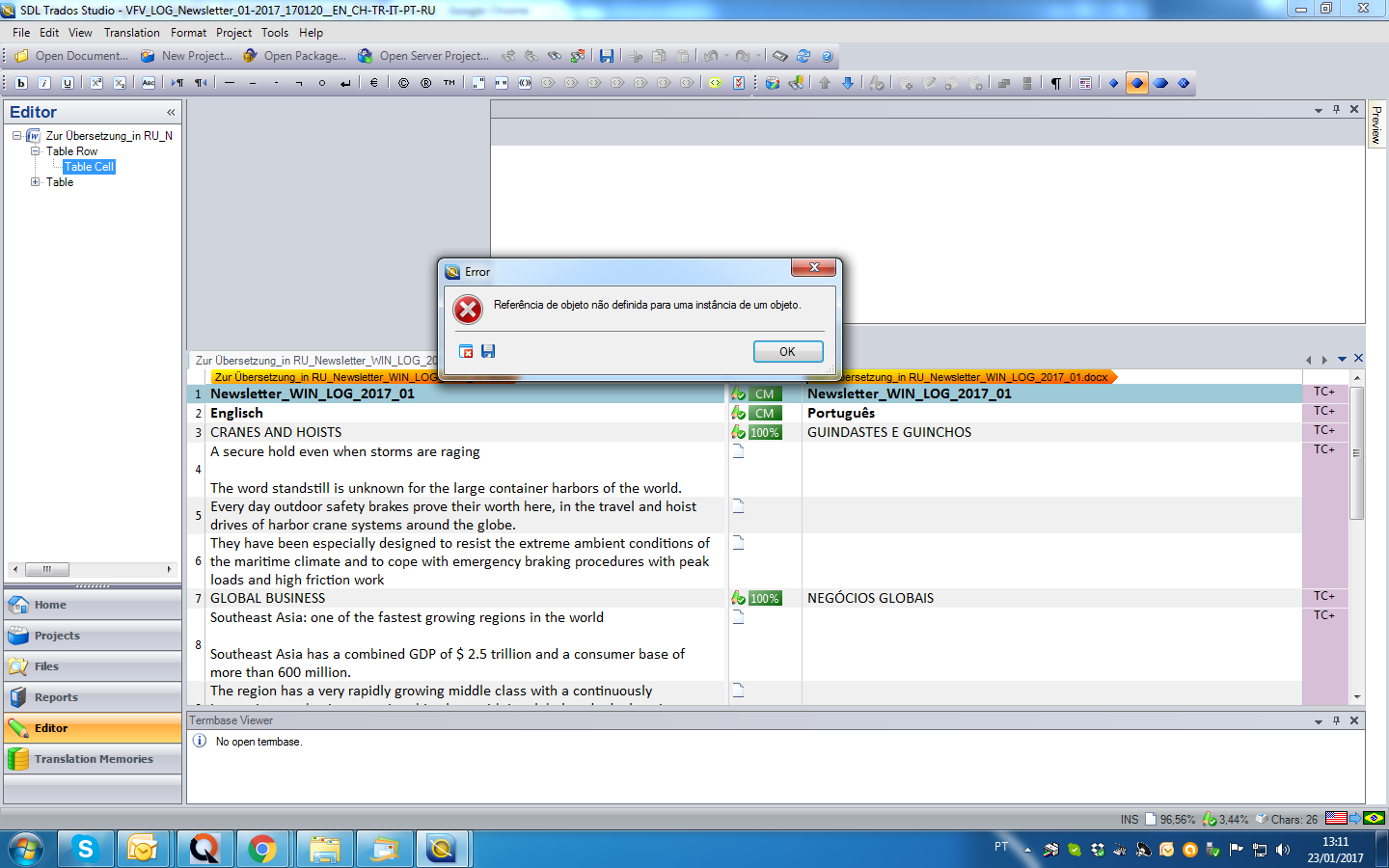
Task: Click the yellow tag verification icon
Action: point(716,83)
